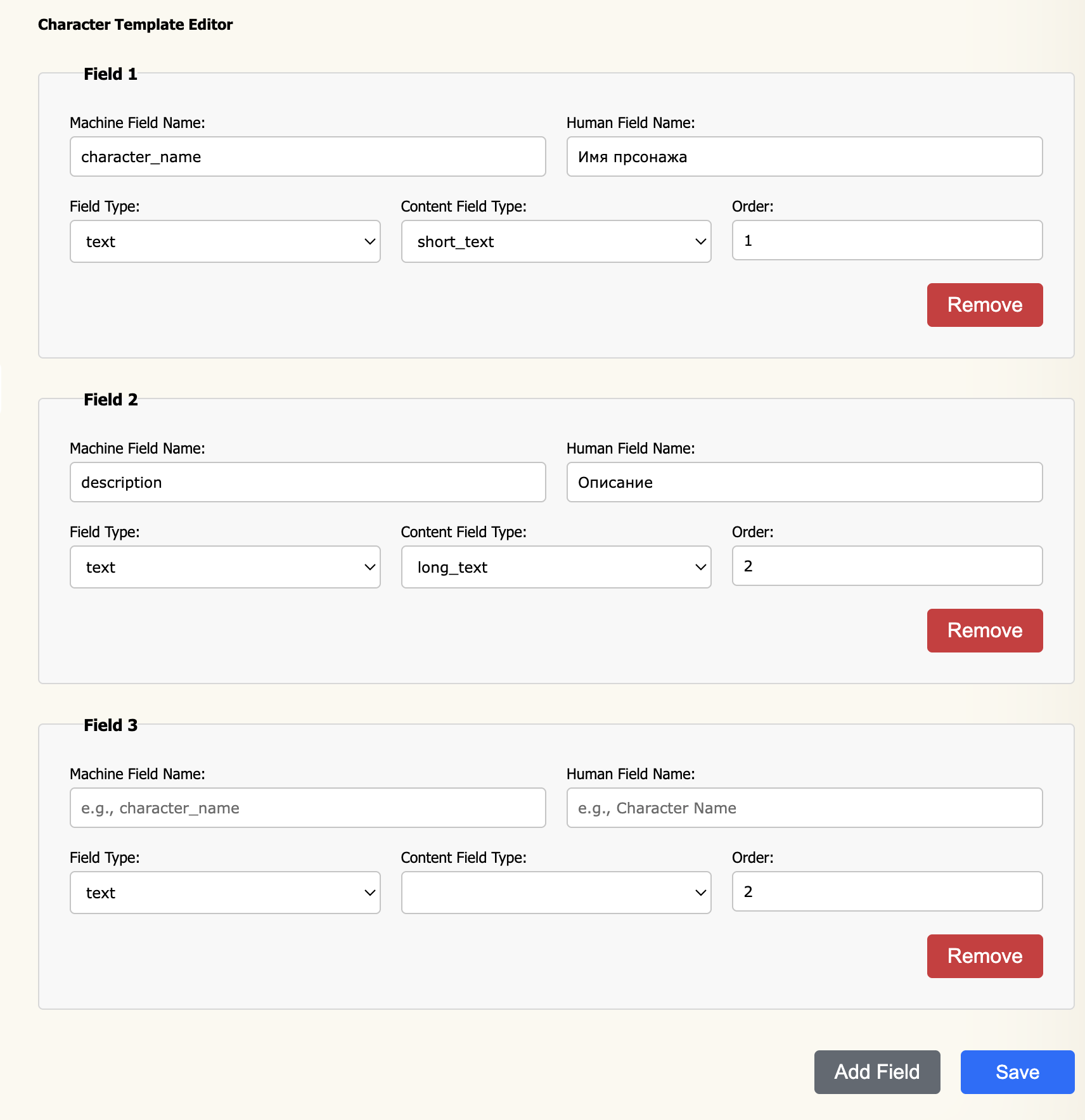The height and width of the screenshot is (1120, 1085).
Task: Click the Character Template Editor heading
Action: pos(135,25)
